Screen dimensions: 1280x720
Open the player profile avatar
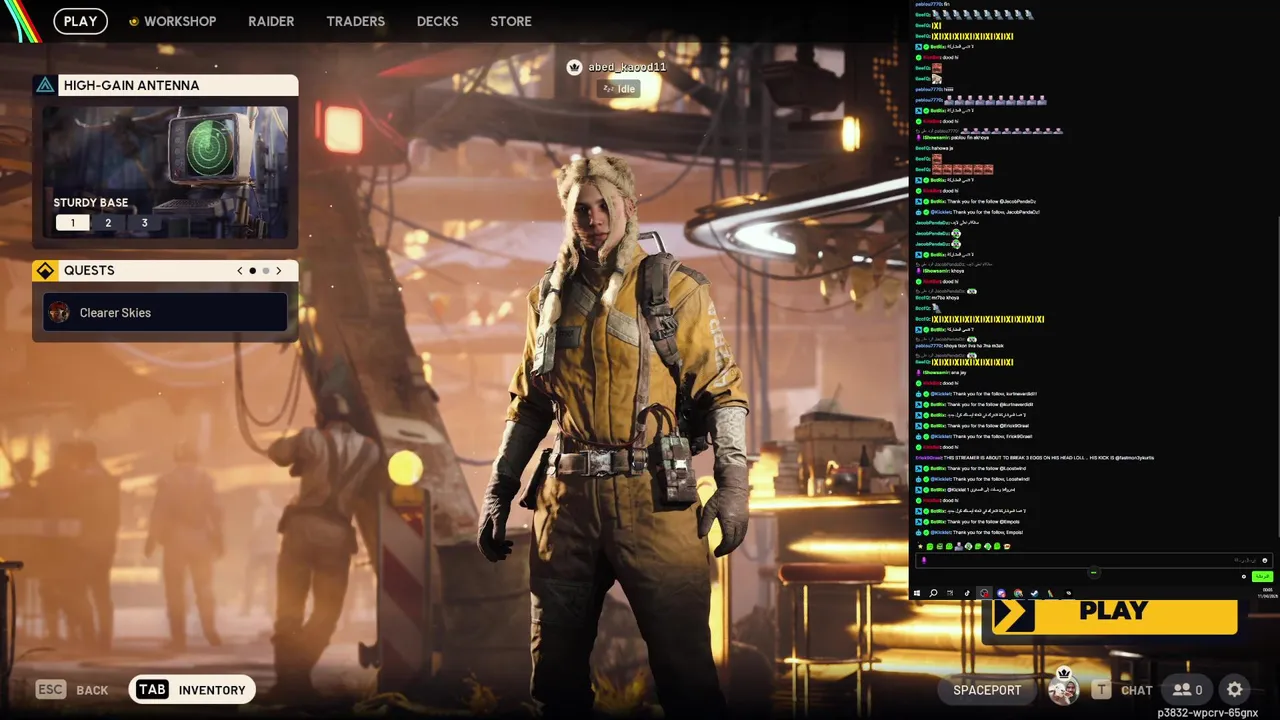coord(1063,688)
